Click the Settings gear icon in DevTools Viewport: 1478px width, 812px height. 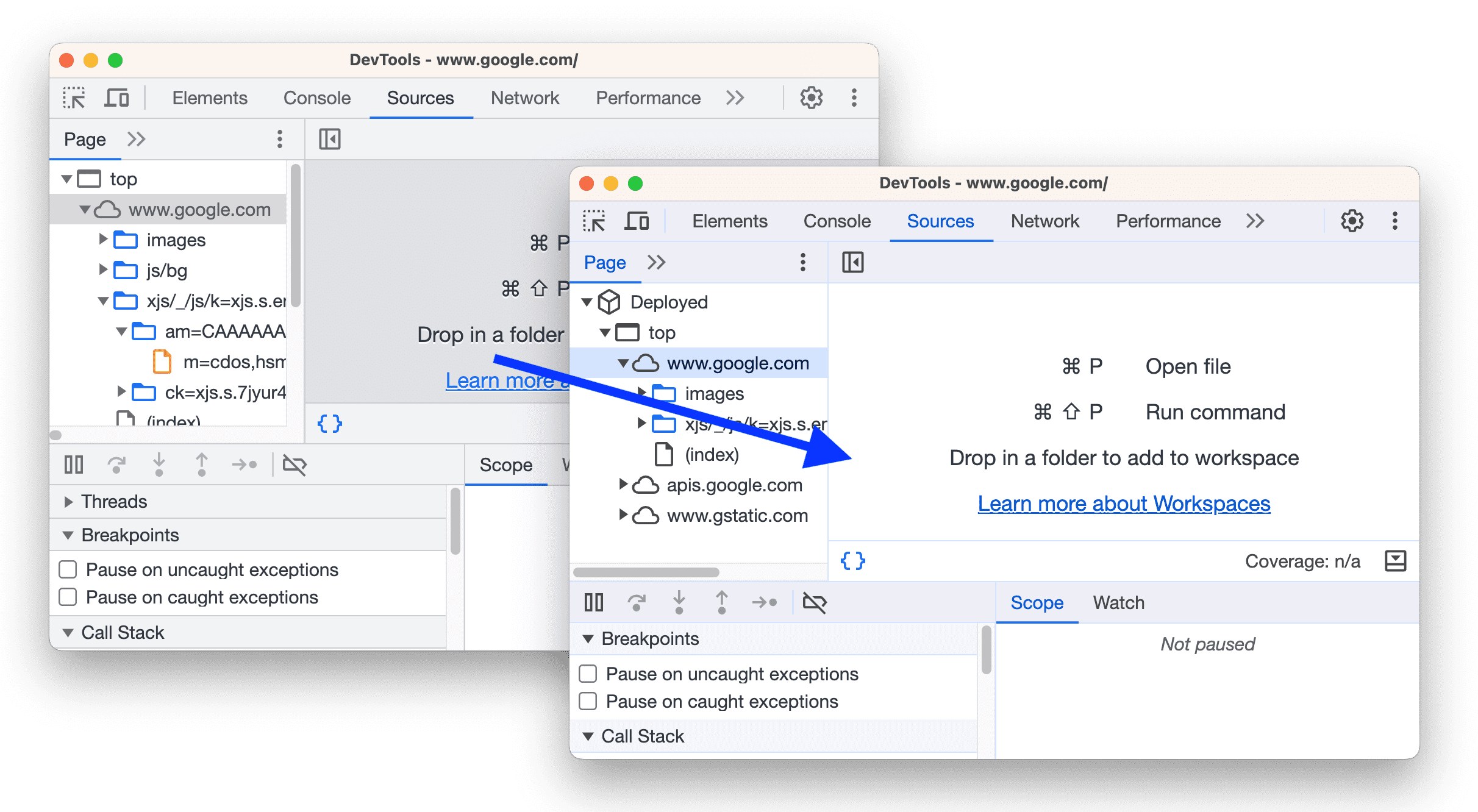click(810, 97)
